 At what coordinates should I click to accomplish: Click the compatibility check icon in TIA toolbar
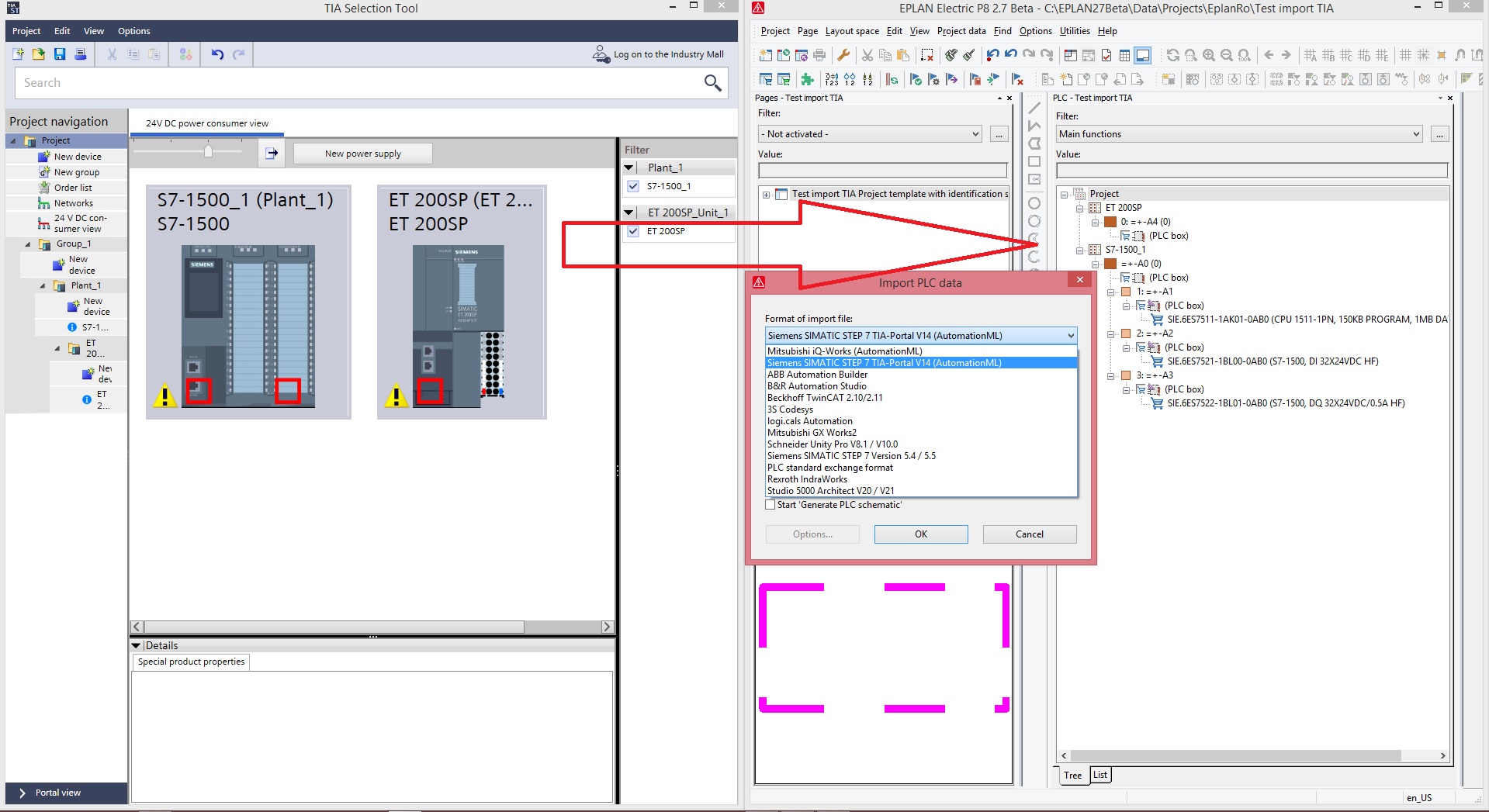pos(185,54)
